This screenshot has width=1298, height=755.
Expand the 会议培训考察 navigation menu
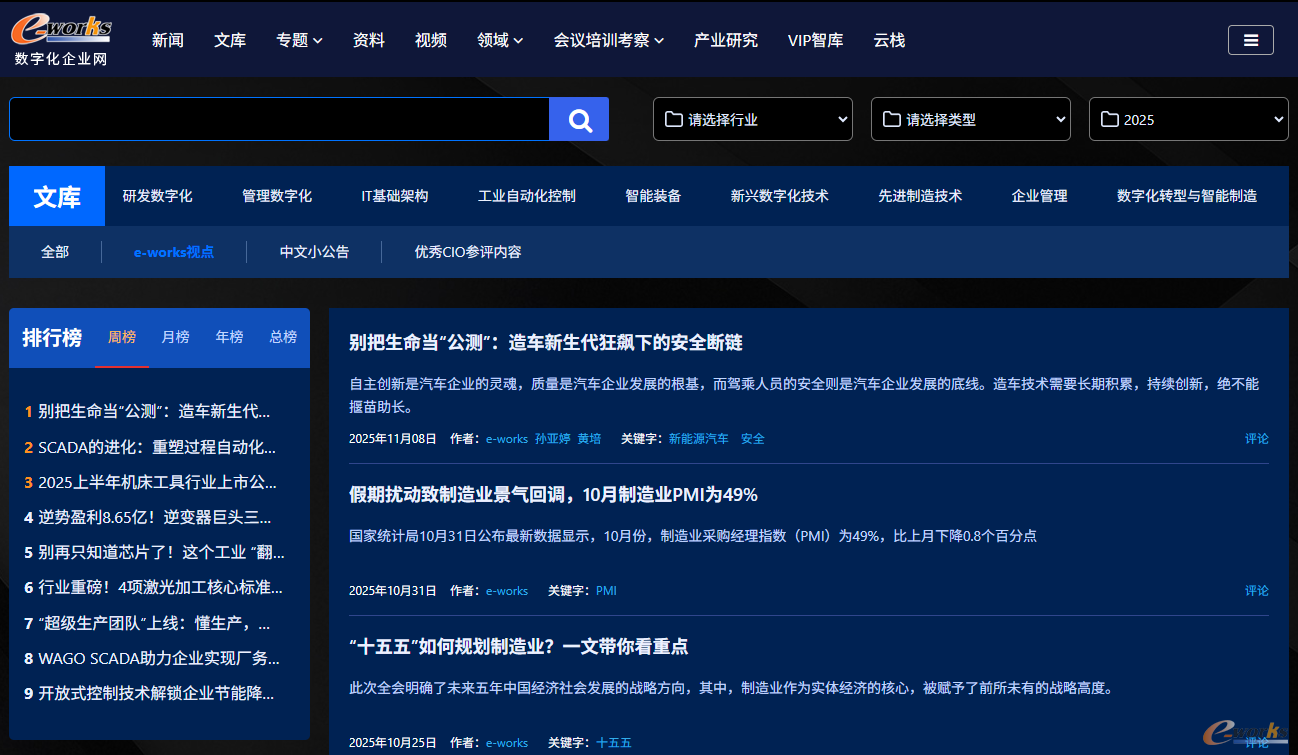click(608, 40)
